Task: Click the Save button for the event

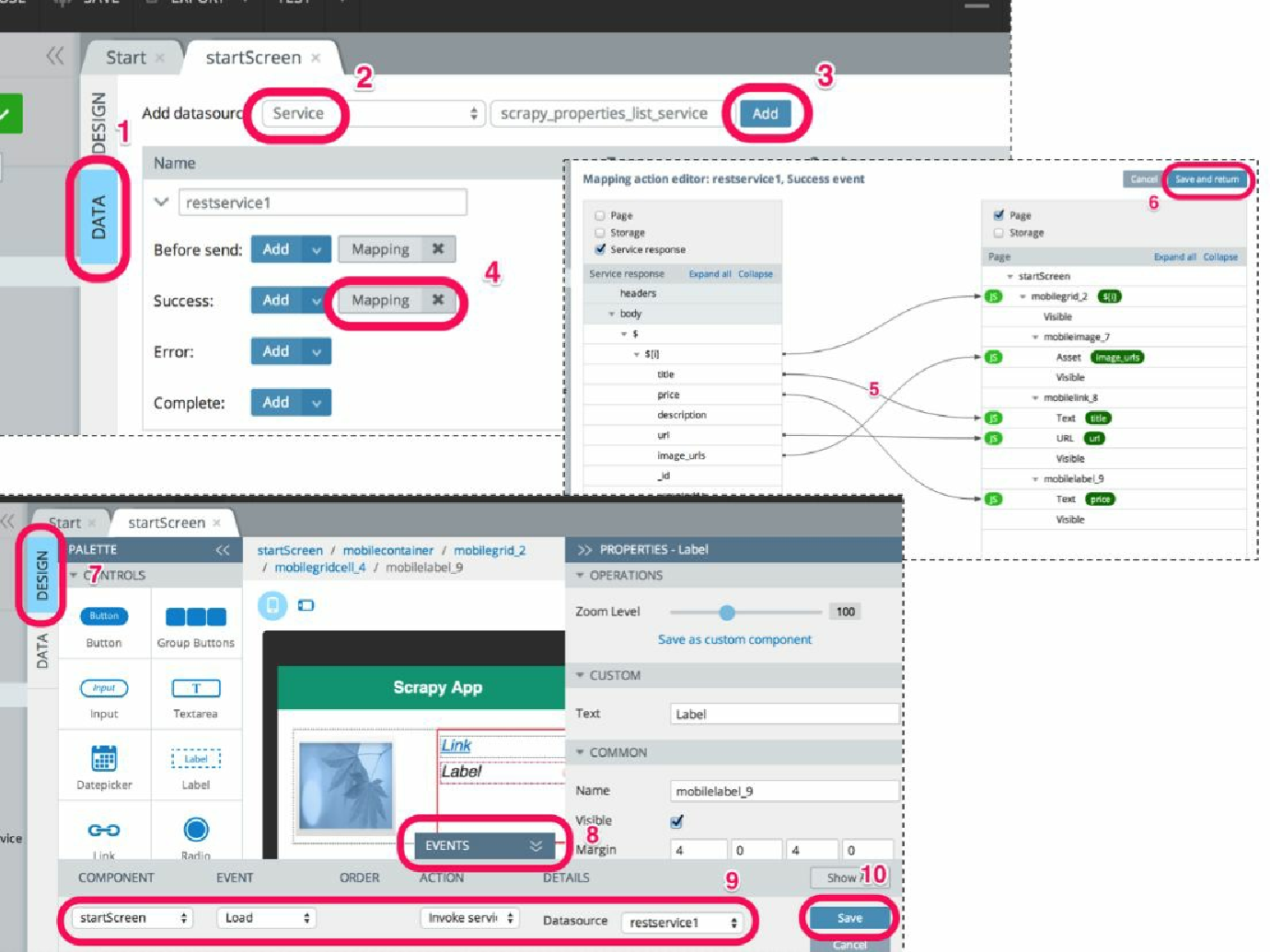Action: (849, 918)
